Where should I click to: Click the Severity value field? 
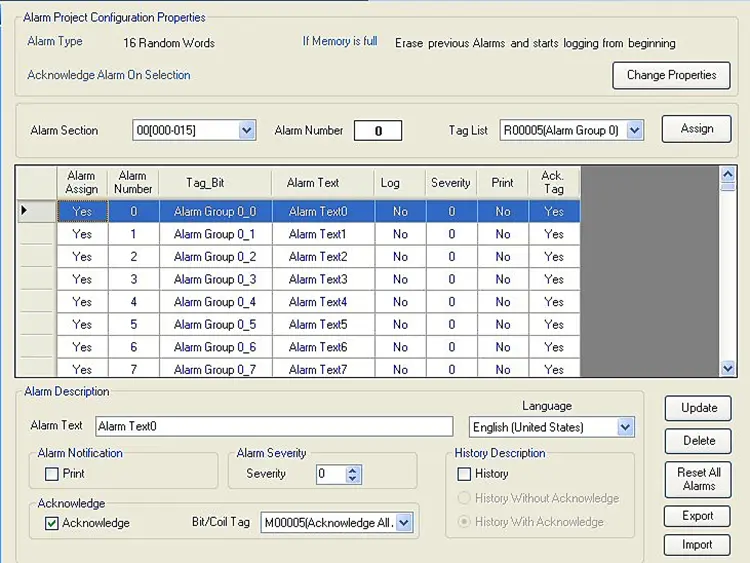pyautogui.click(x=331, y=474)
